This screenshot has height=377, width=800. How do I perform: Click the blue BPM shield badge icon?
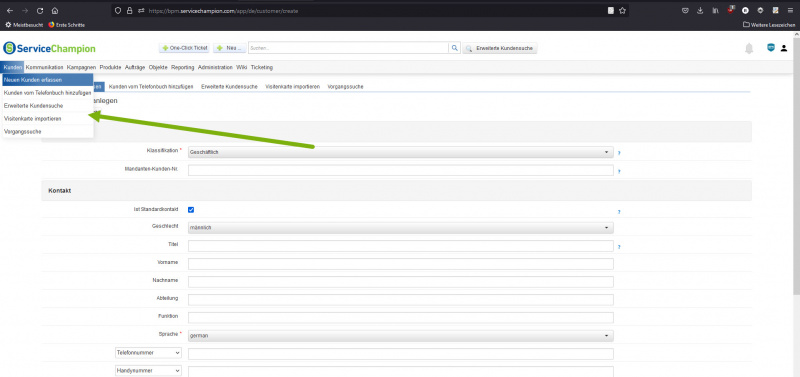coord(771,48)
